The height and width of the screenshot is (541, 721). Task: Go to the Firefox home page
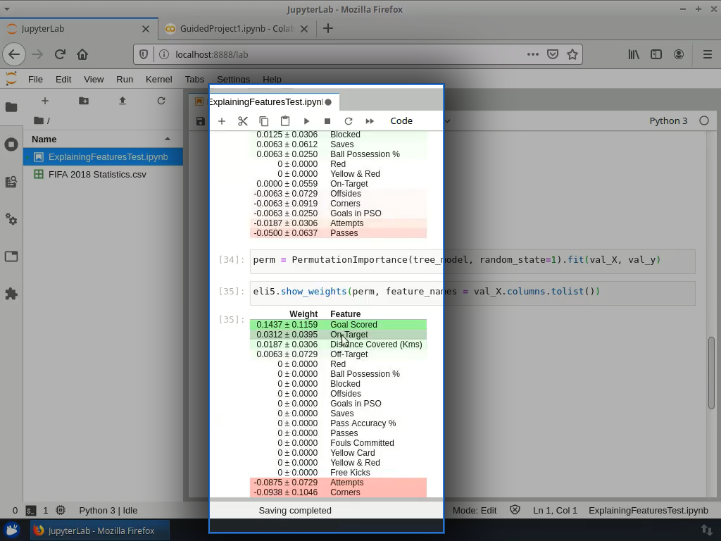(82, 54)
